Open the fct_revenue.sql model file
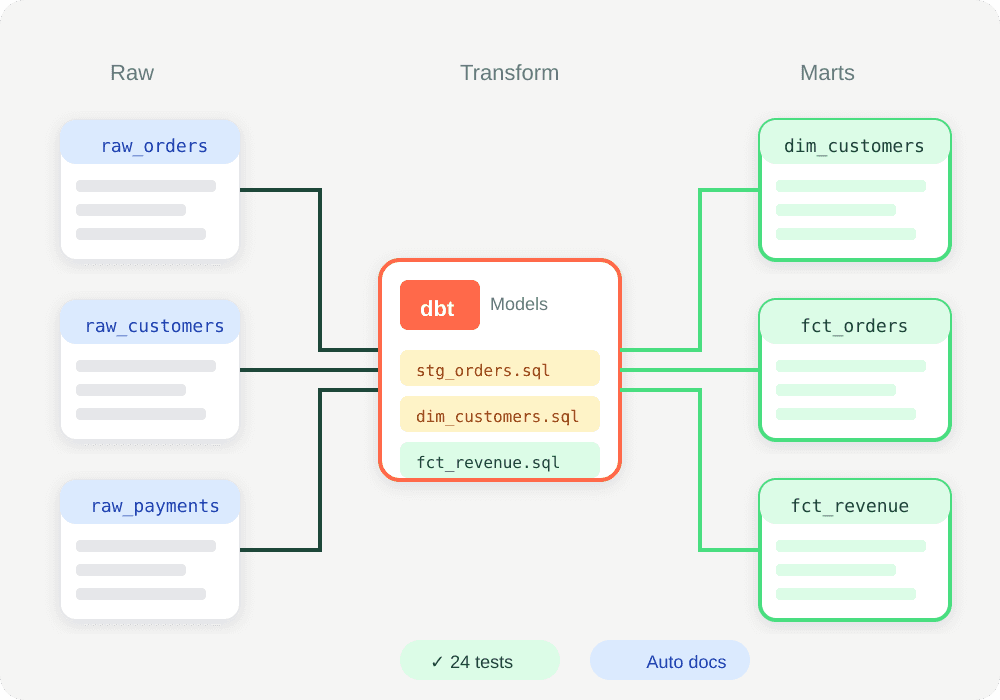This screenshot has height=700, width=1000. [x=499, y=460]
